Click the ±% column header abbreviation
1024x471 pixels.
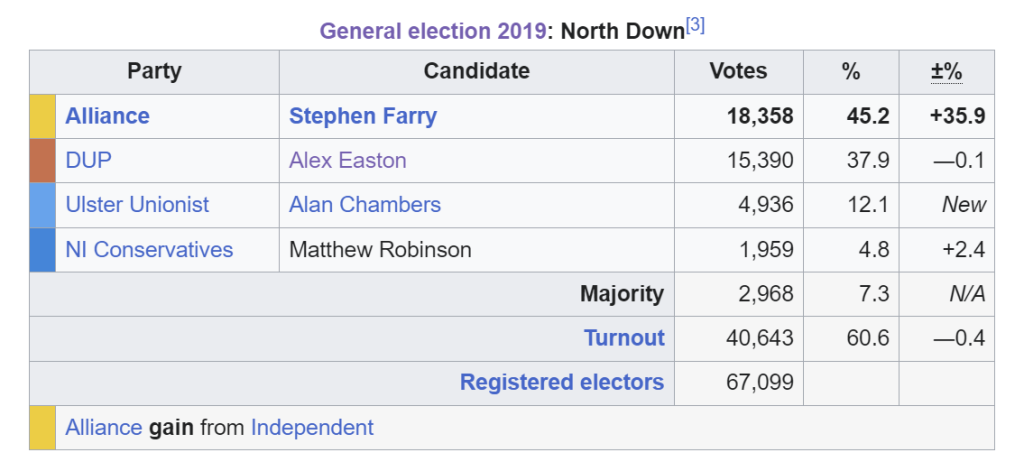pos(947,72)
